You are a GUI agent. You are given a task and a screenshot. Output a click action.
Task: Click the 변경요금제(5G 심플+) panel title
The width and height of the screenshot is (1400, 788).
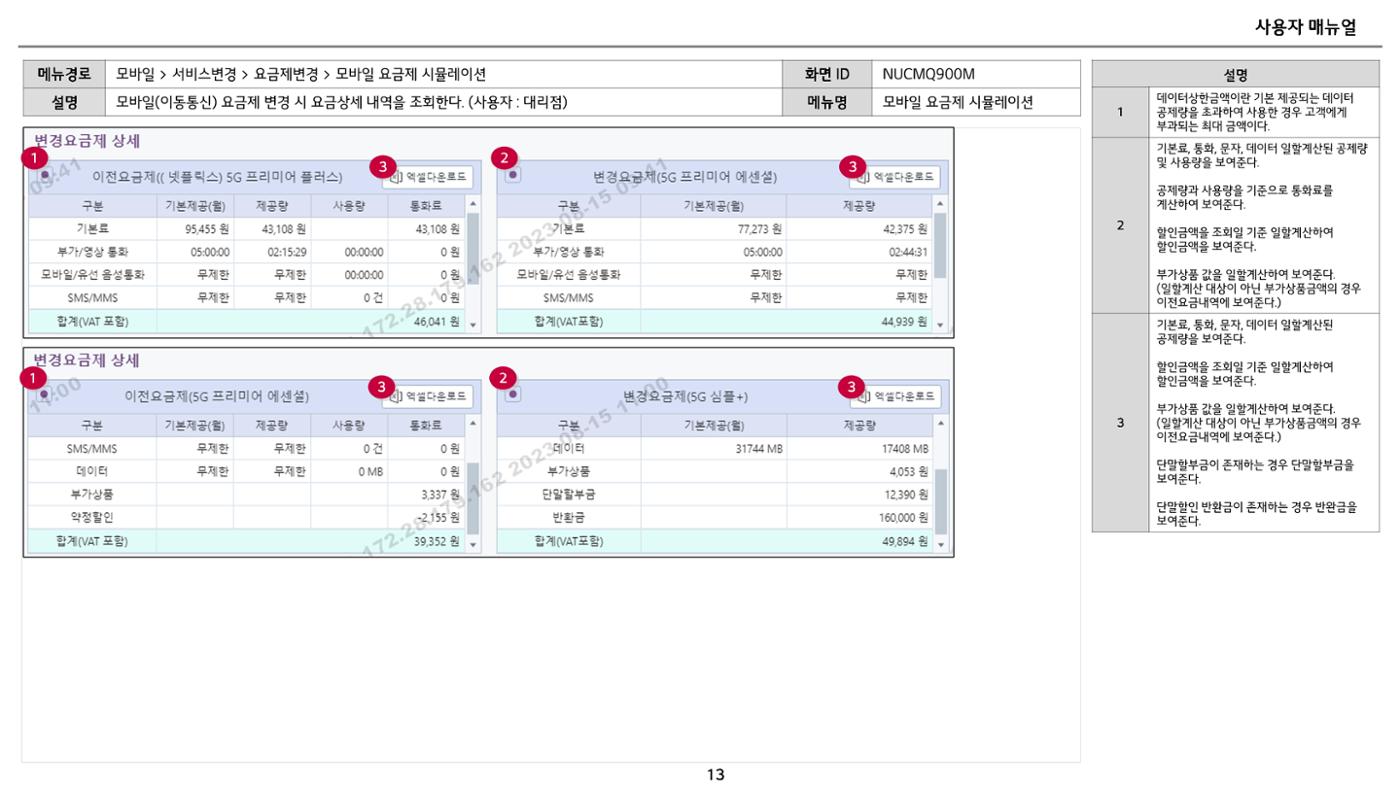click(x=686, y=396)
